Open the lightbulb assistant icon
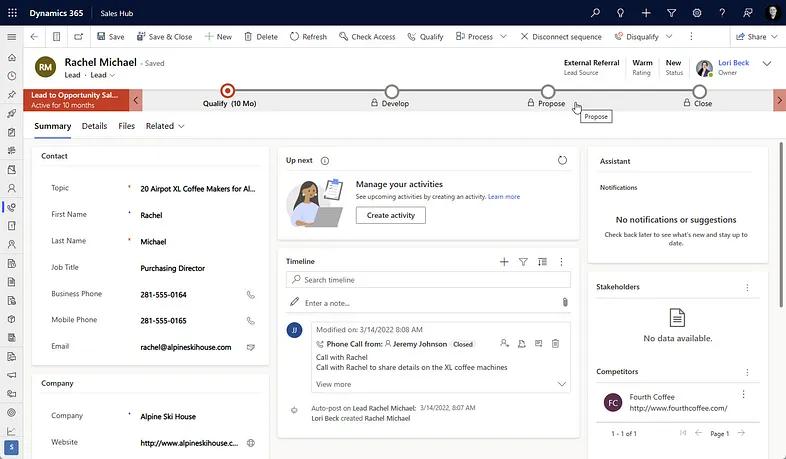Screen dimensions: 786x459 (620, 13)
